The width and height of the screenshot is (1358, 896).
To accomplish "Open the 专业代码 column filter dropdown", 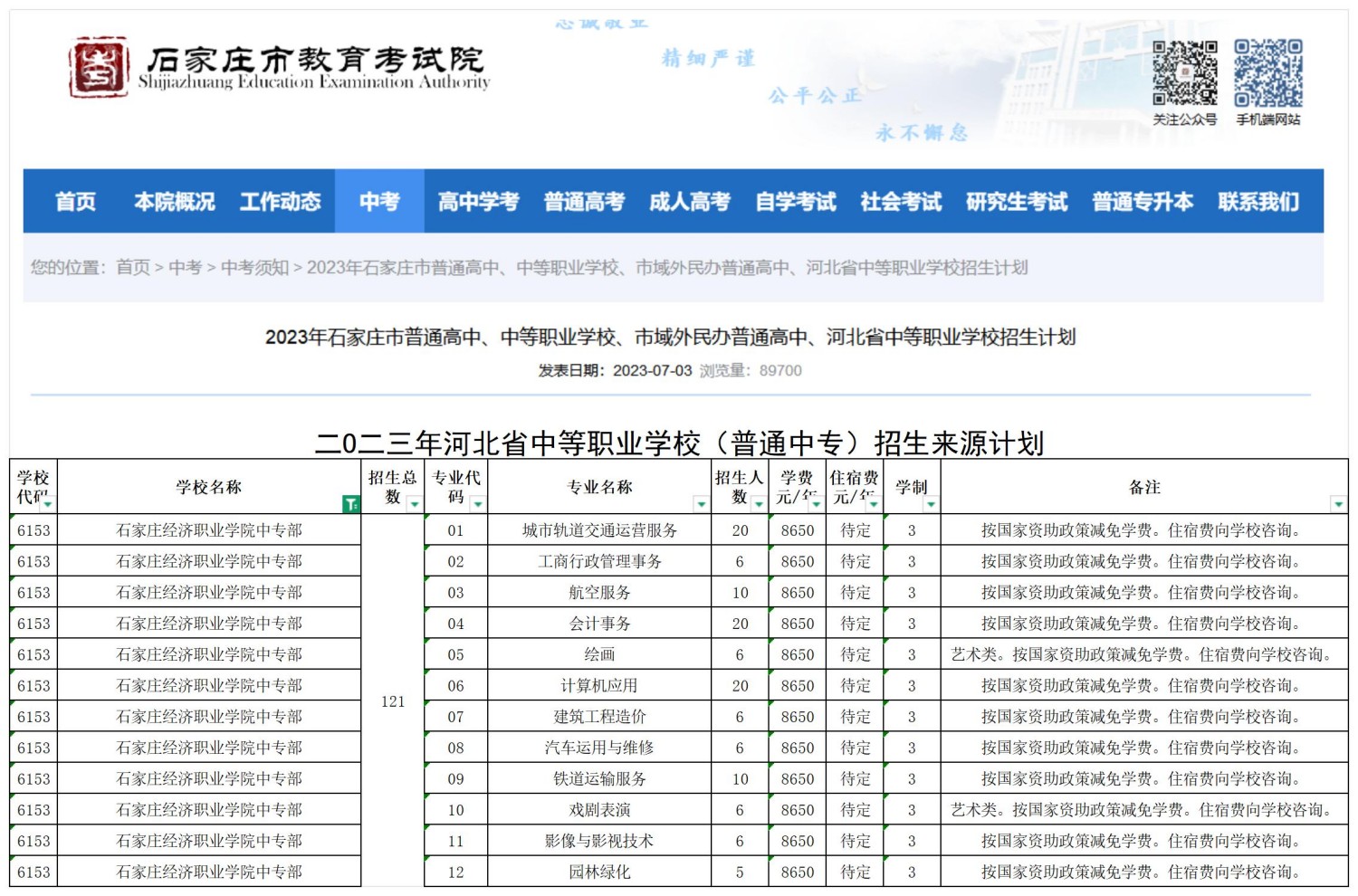I will click(477, 504).
